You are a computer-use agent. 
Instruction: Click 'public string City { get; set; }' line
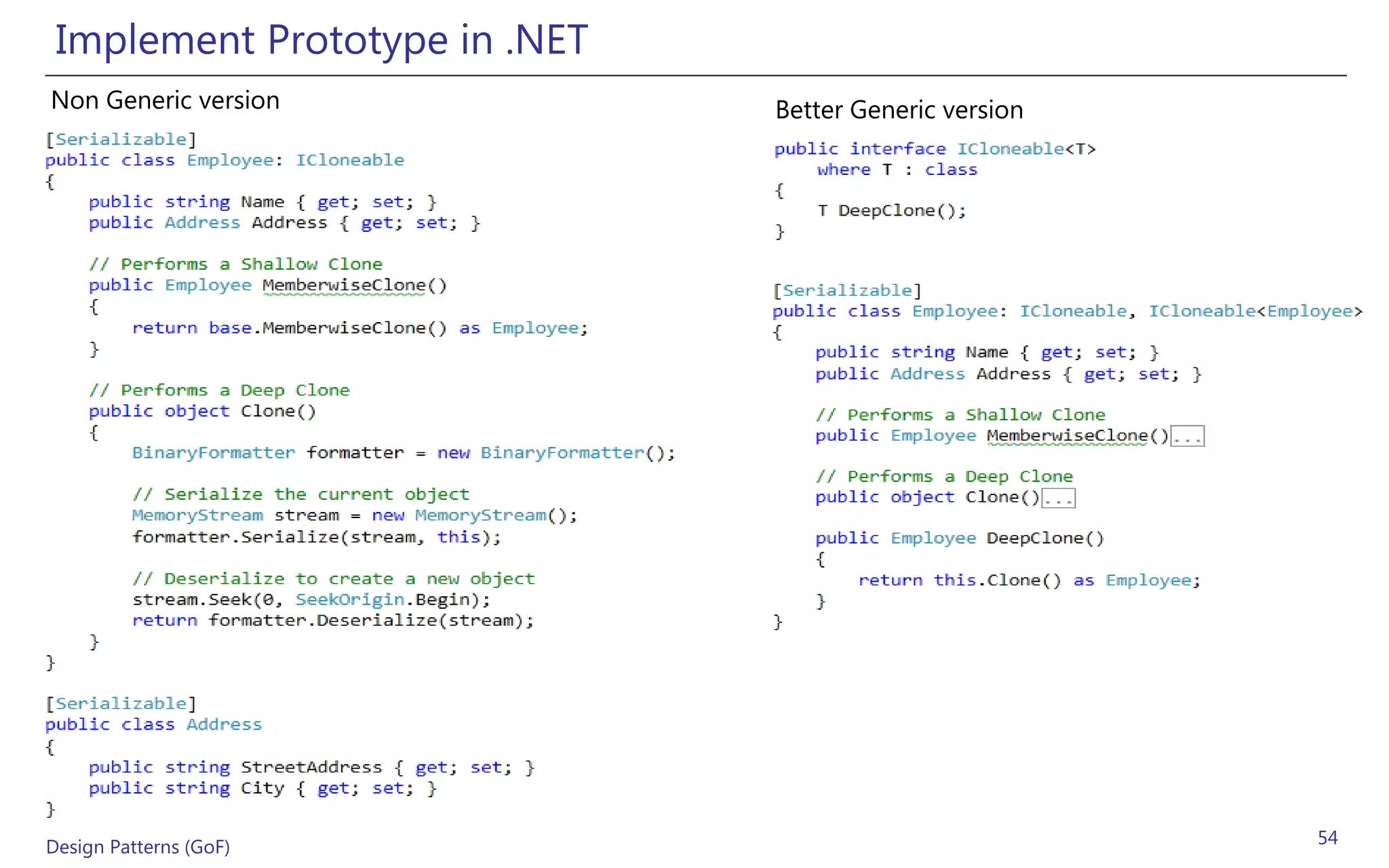263,788
